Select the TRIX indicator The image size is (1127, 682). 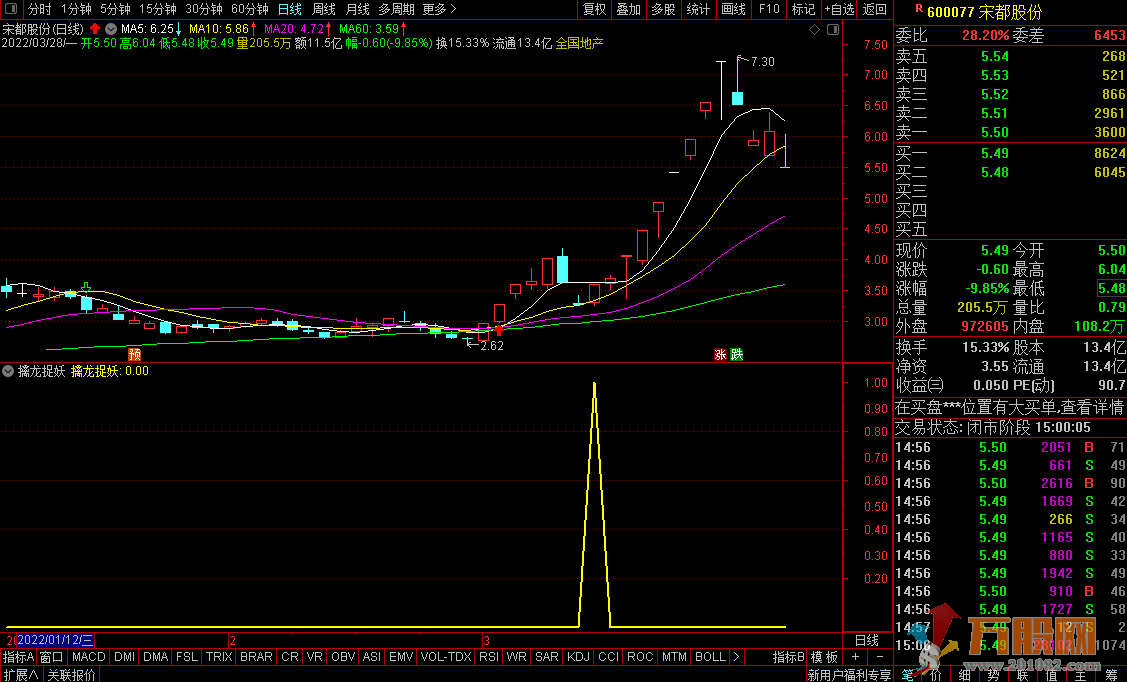tap(218, 657)
